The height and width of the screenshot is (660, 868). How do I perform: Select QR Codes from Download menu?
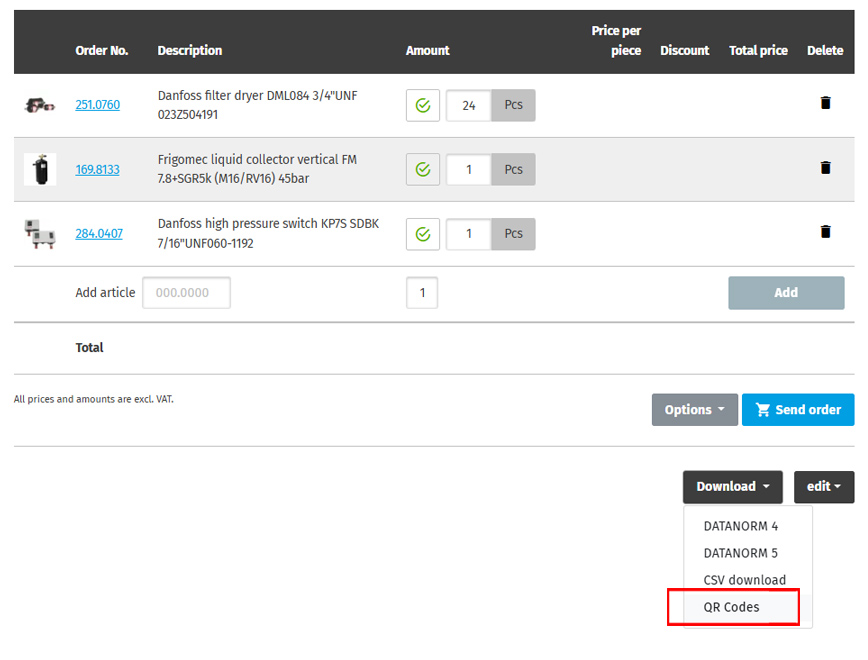[732, 607]
